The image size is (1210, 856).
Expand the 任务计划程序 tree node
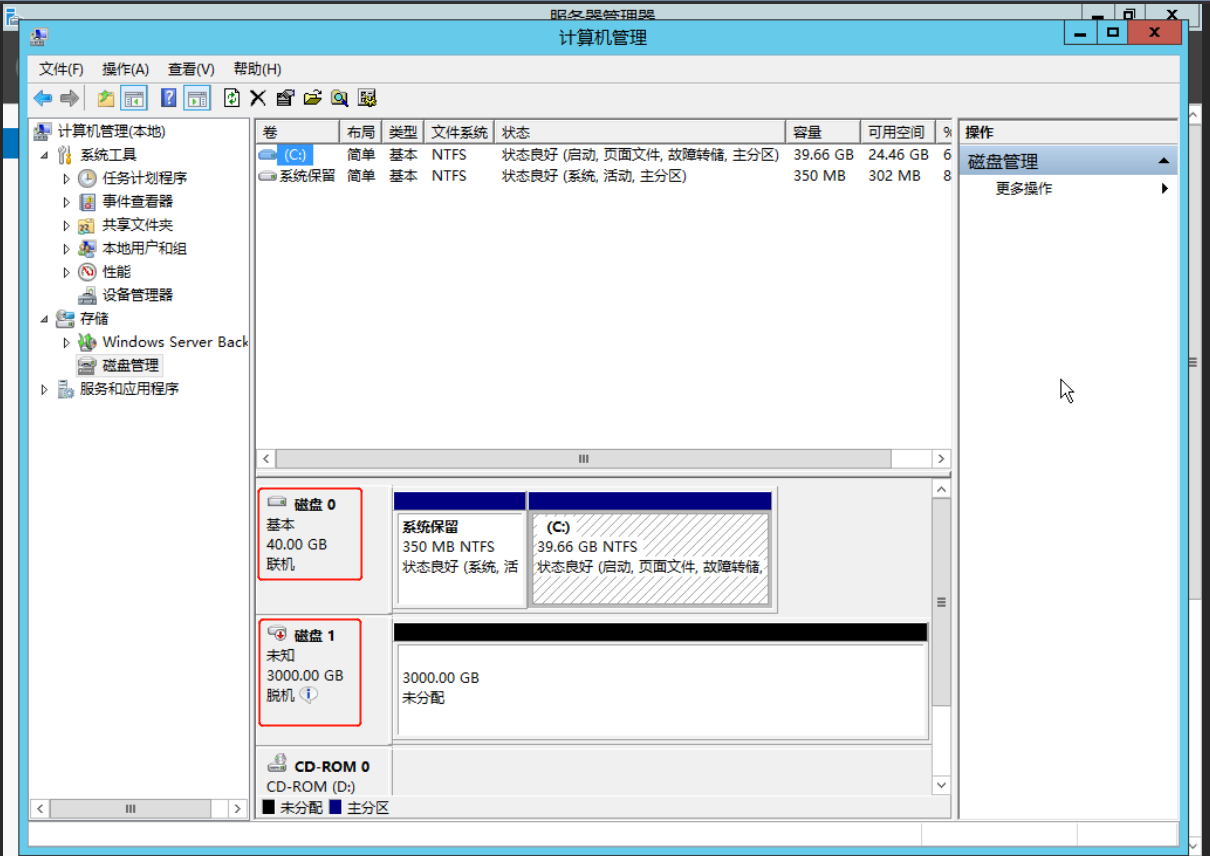tap(67, 179)
